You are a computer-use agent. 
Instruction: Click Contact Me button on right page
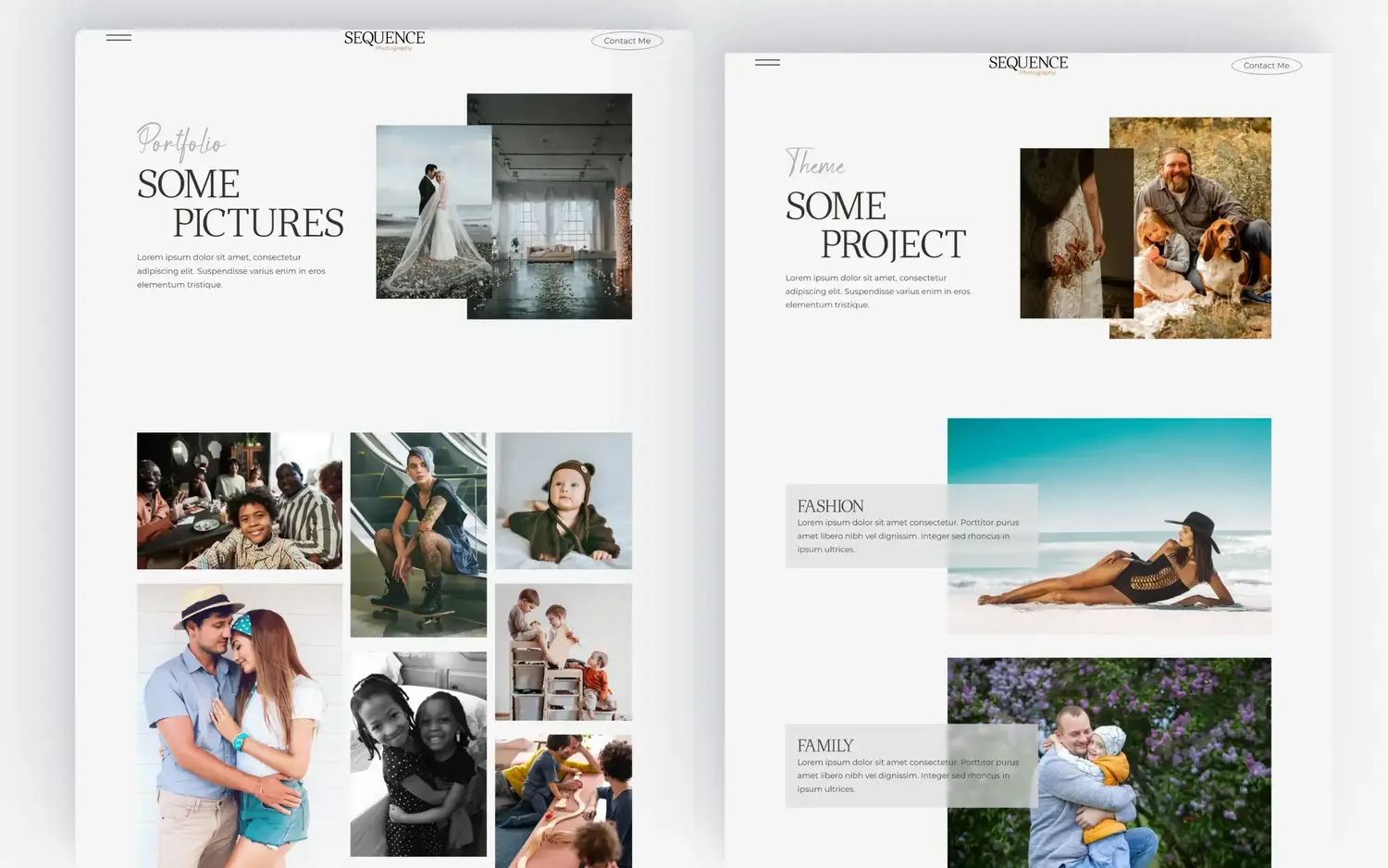click(x=1266, y=66)
